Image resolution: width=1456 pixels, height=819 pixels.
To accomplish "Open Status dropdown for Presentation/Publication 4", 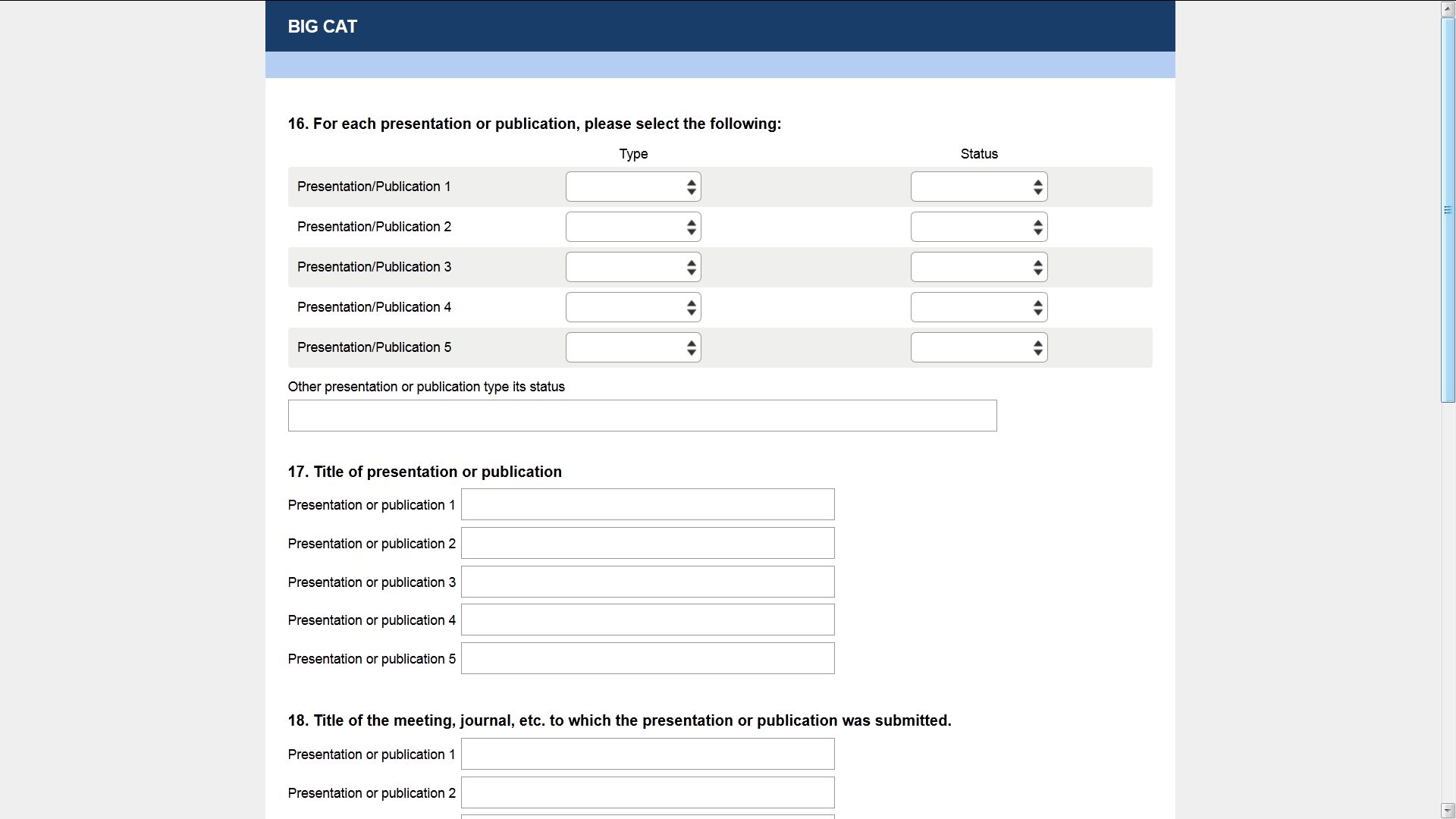I will click(x=978, y=307).
